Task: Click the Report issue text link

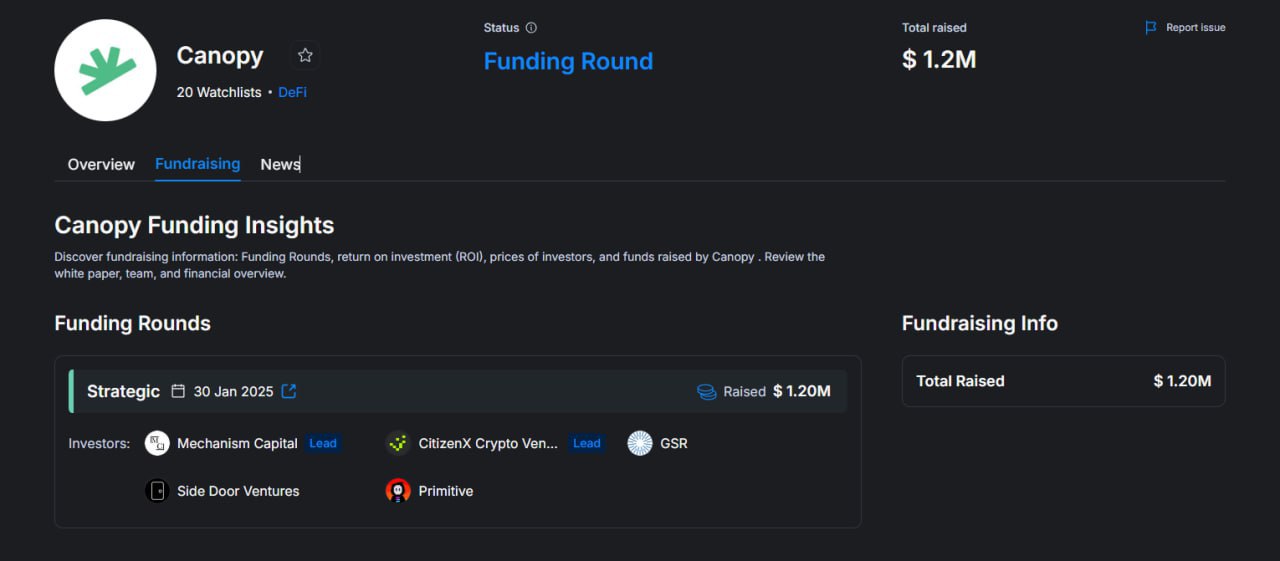Action: (1195, 28)
